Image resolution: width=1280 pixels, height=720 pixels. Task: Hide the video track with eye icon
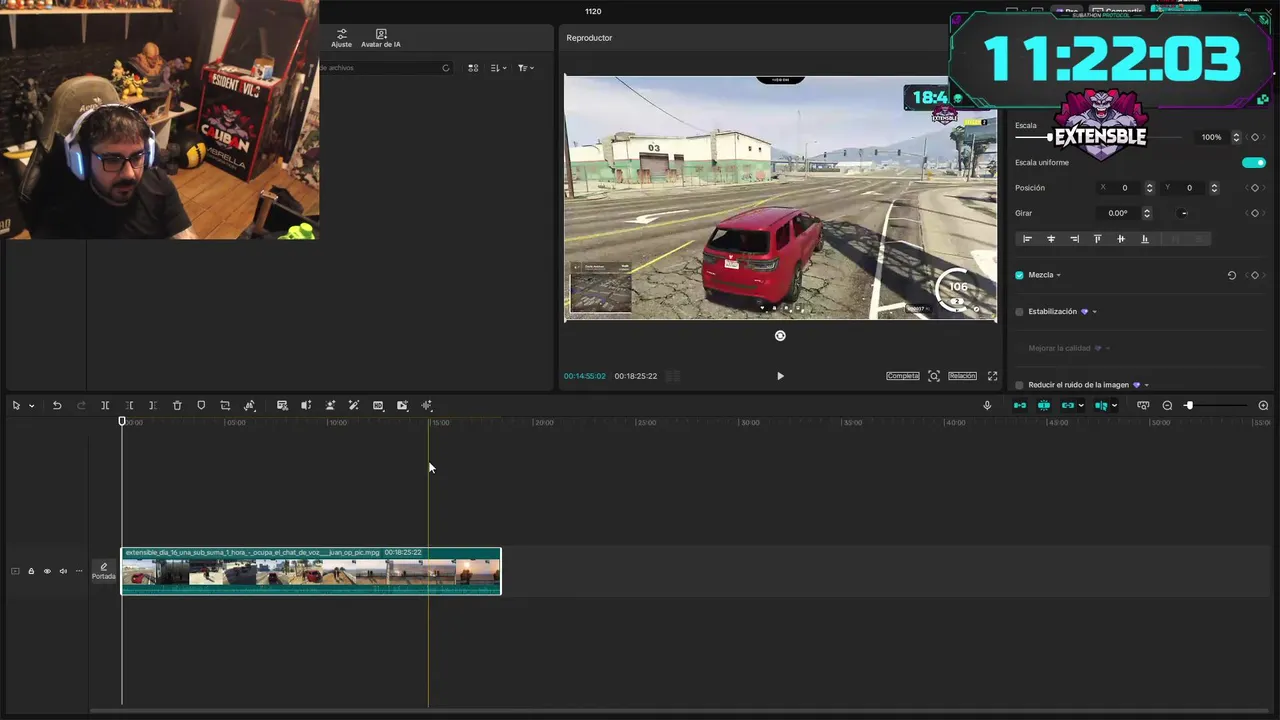coord(47,571)
